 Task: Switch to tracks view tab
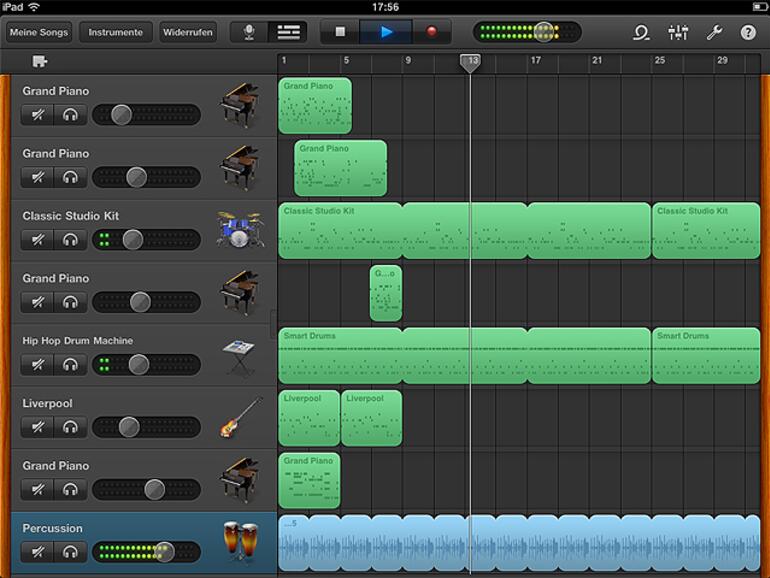click(x=289, y=32)
